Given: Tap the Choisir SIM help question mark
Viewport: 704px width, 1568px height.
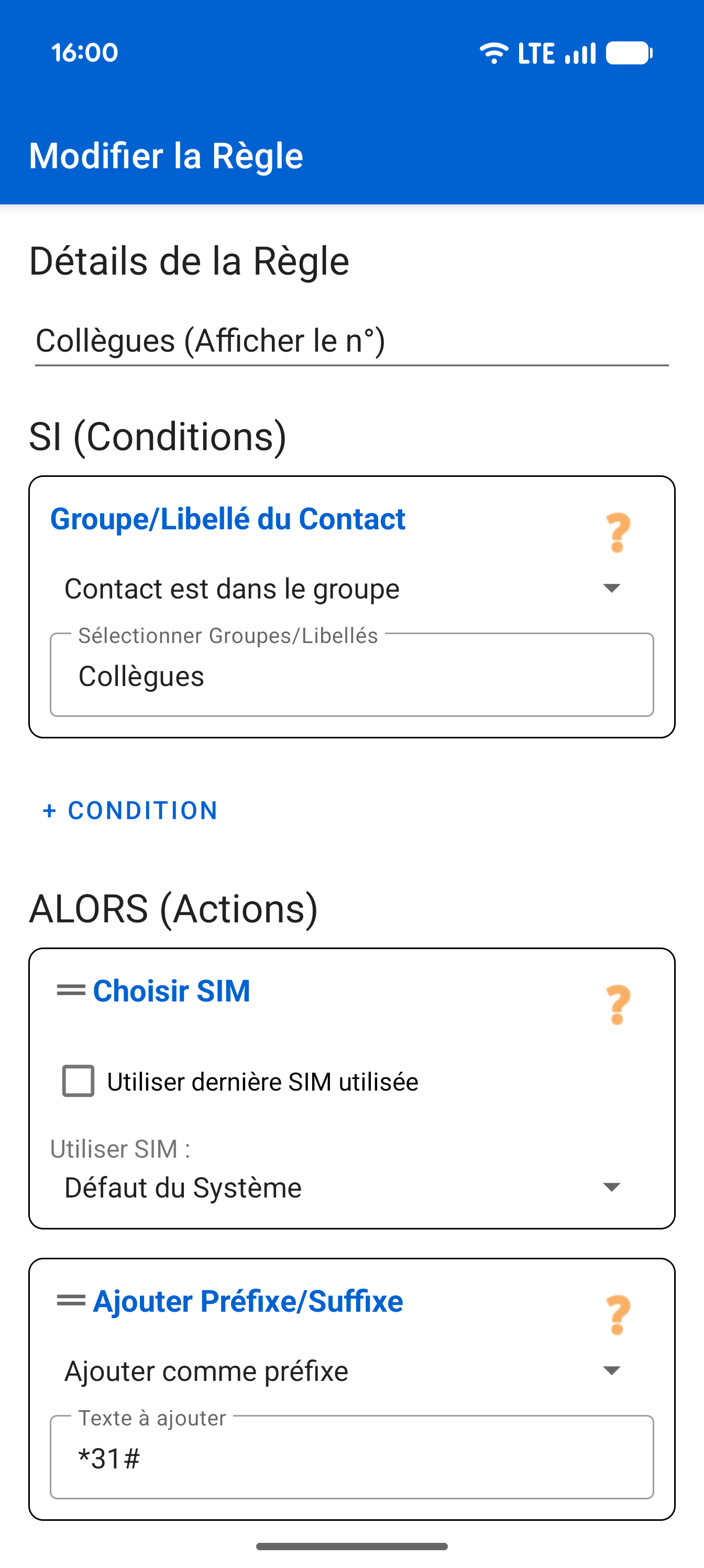Looking at the screenshot, I should 618,1004.
